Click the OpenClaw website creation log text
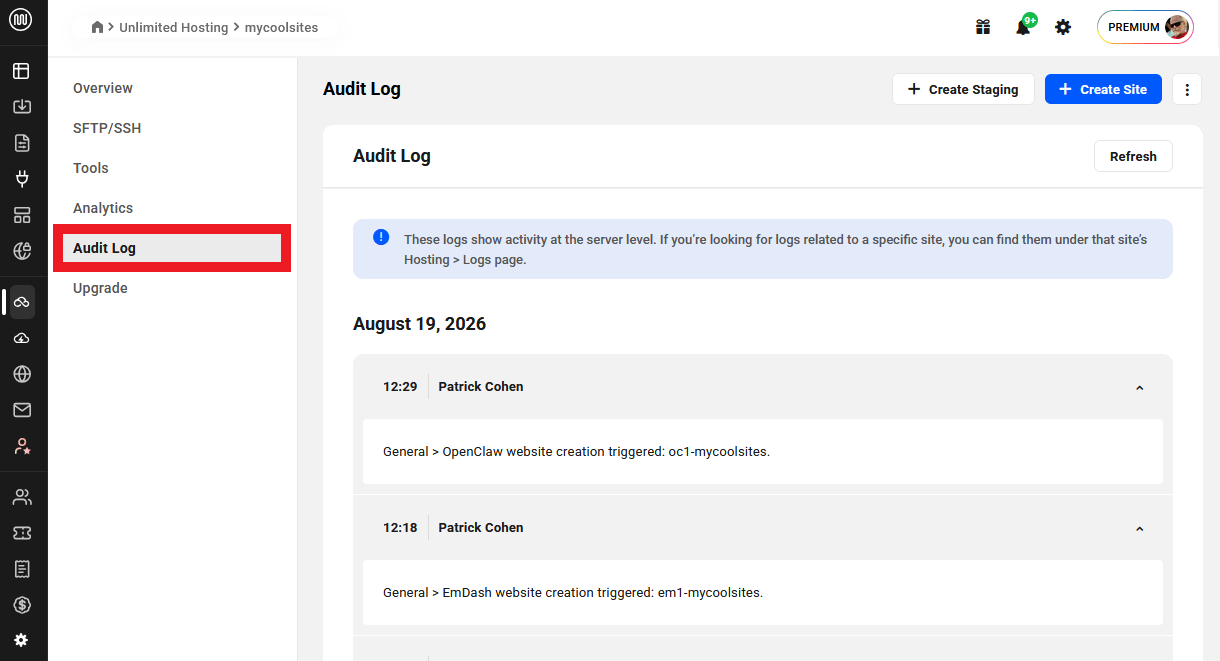 coord(576,451)
